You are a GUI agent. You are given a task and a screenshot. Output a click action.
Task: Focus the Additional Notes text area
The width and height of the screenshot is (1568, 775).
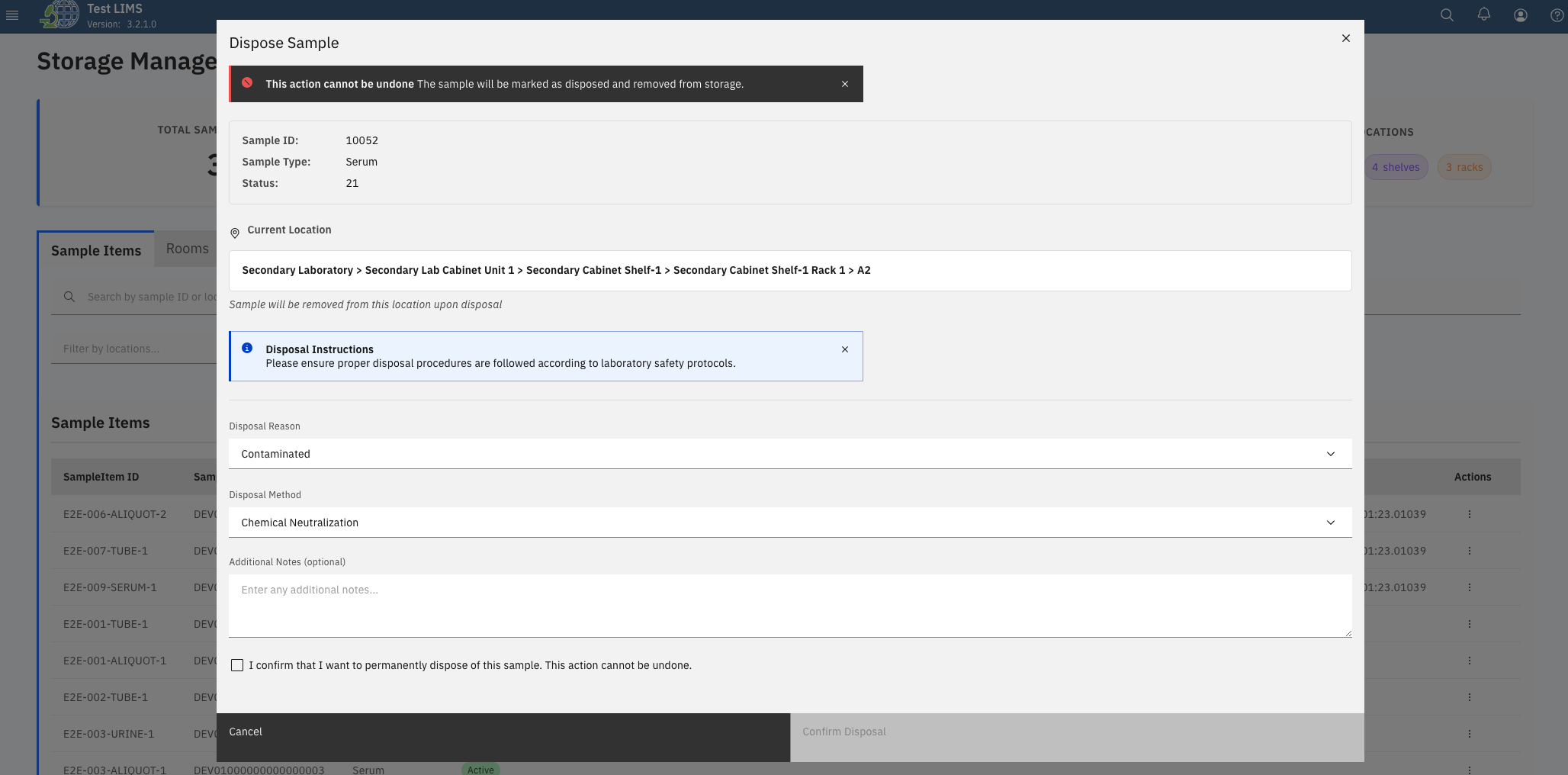(790, 606)
